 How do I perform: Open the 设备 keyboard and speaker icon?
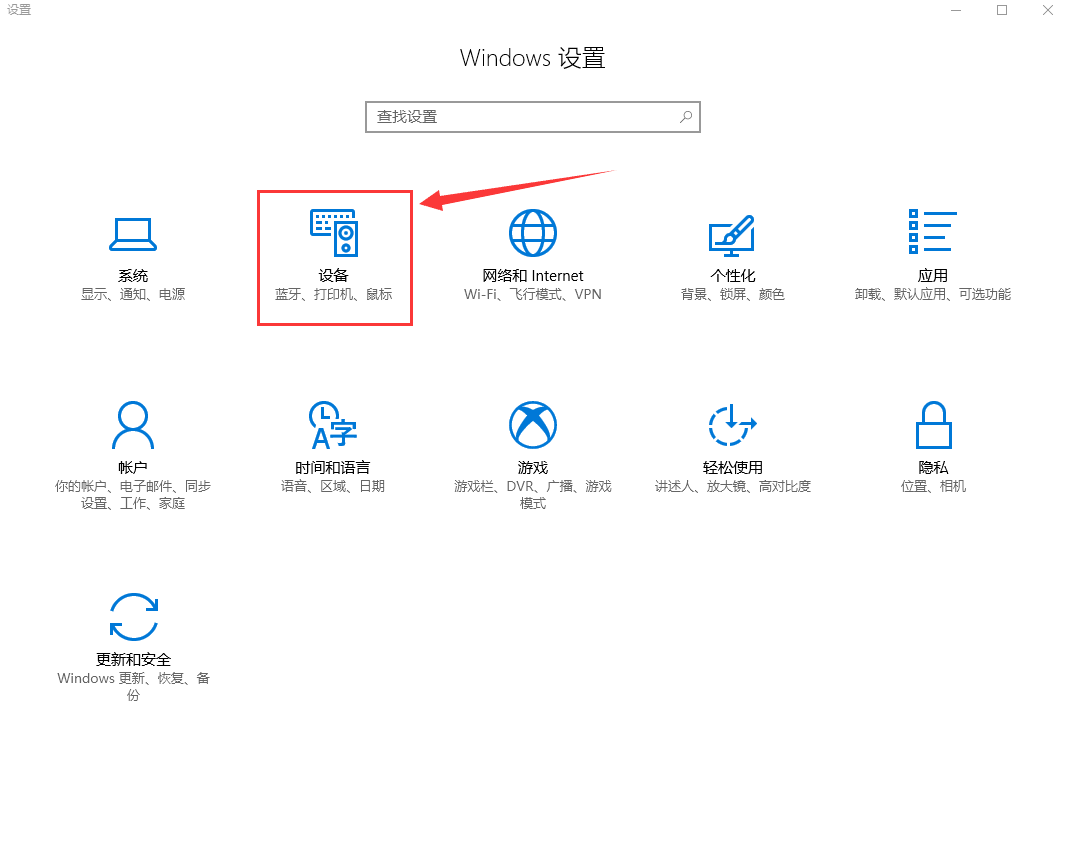coord(333,233)
